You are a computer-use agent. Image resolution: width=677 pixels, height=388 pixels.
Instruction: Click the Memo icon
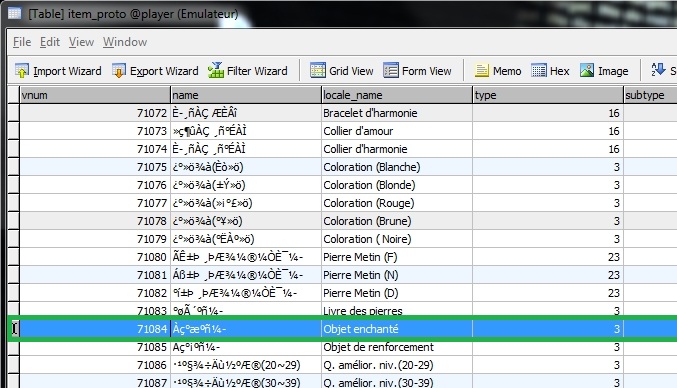point(481,70)
